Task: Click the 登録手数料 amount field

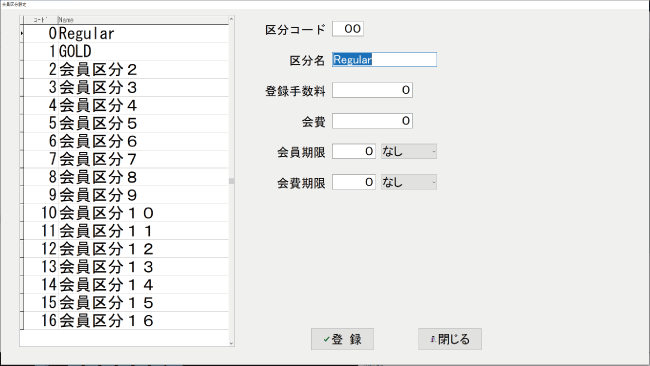Action: coord(372,90)
